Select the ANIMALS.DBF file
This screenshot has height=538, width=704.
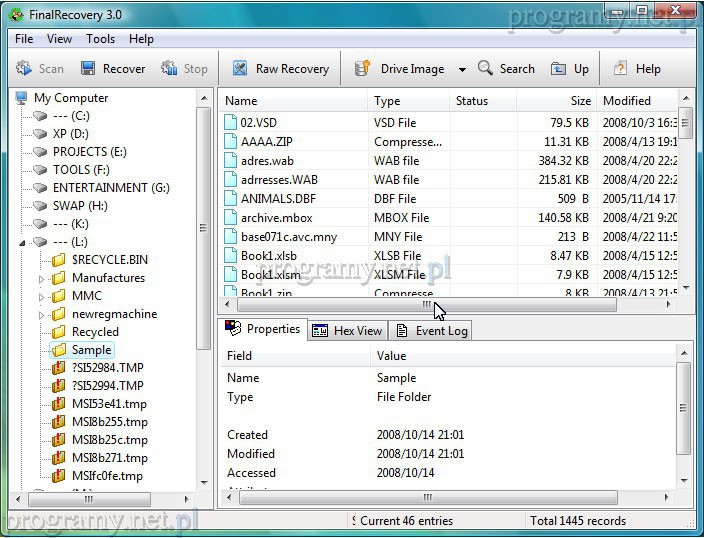click(277, 198)
